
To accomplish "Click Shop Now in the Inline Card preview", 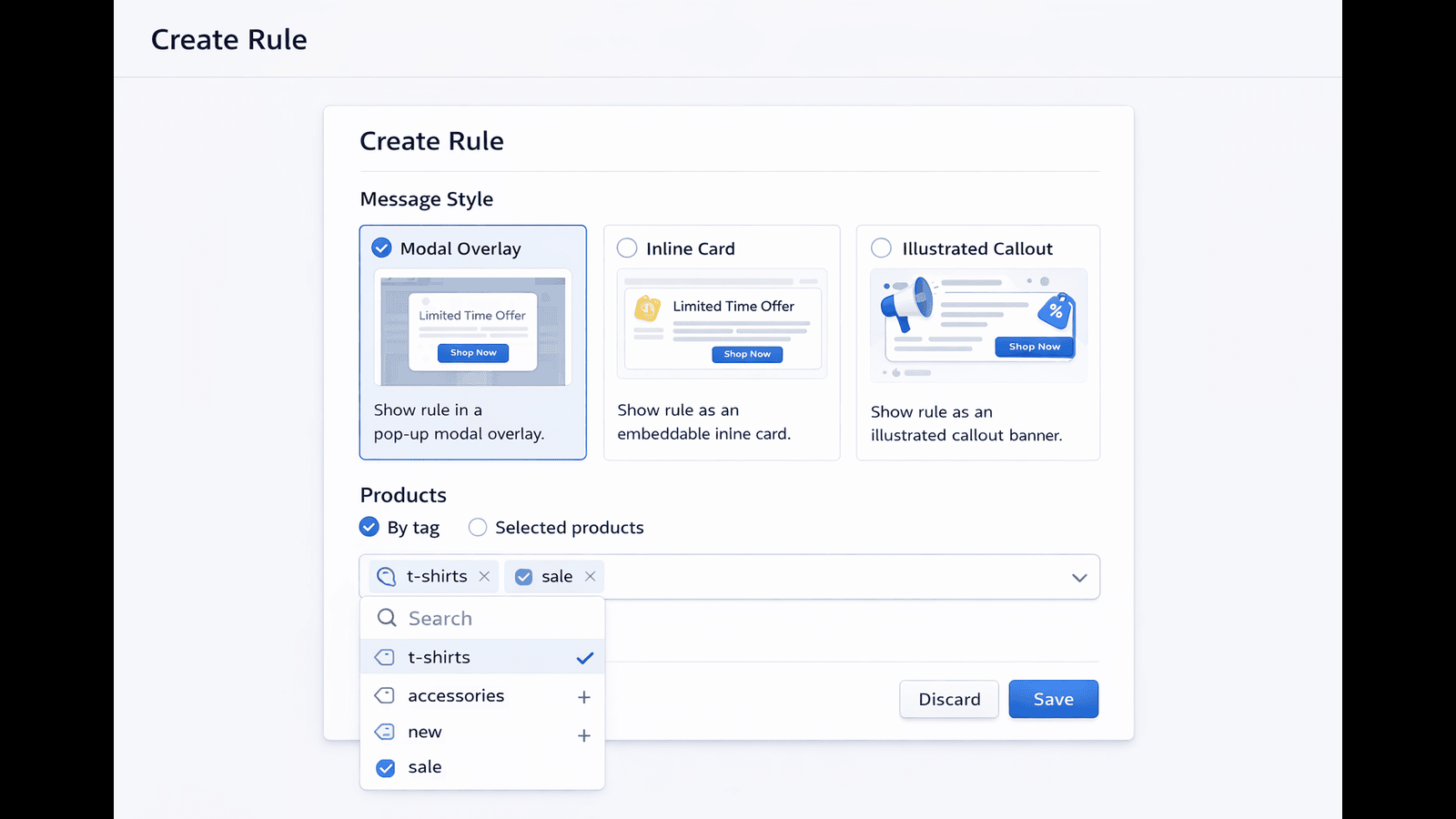I will (747, 354).
